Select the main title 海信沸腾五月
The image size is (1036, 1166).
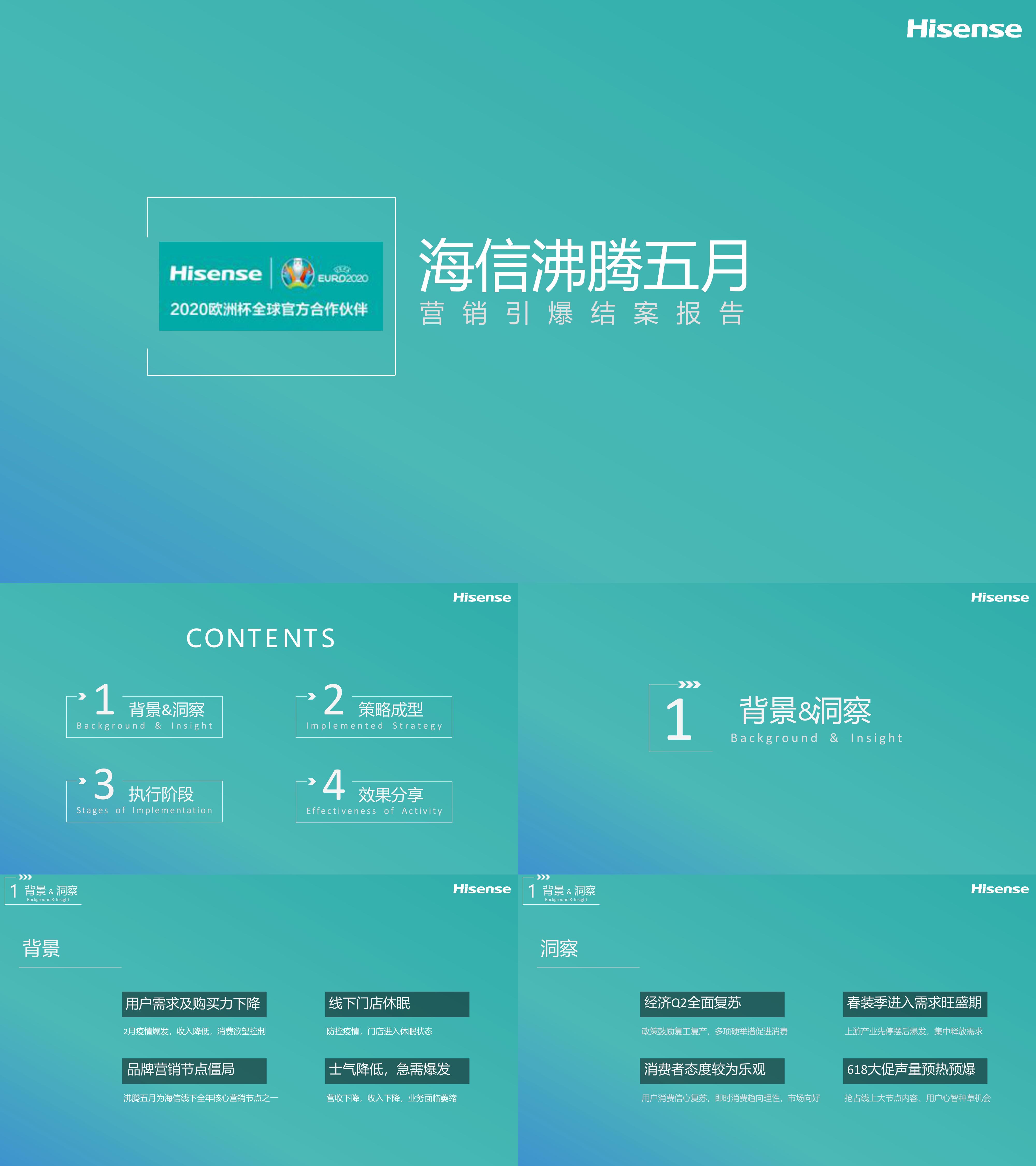click(583, 265)
